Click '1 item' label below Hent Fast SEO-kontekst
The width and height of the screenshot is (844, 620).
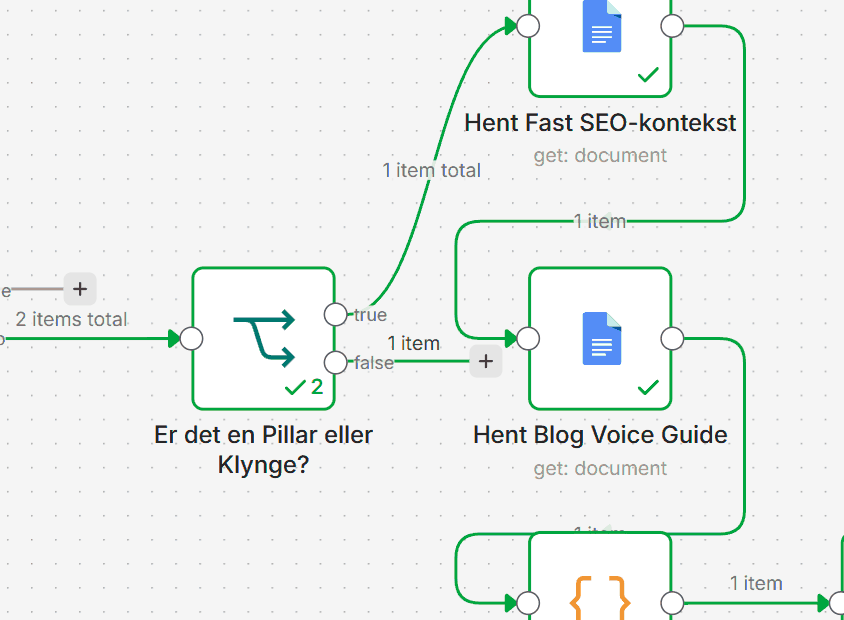pos(600,221)
